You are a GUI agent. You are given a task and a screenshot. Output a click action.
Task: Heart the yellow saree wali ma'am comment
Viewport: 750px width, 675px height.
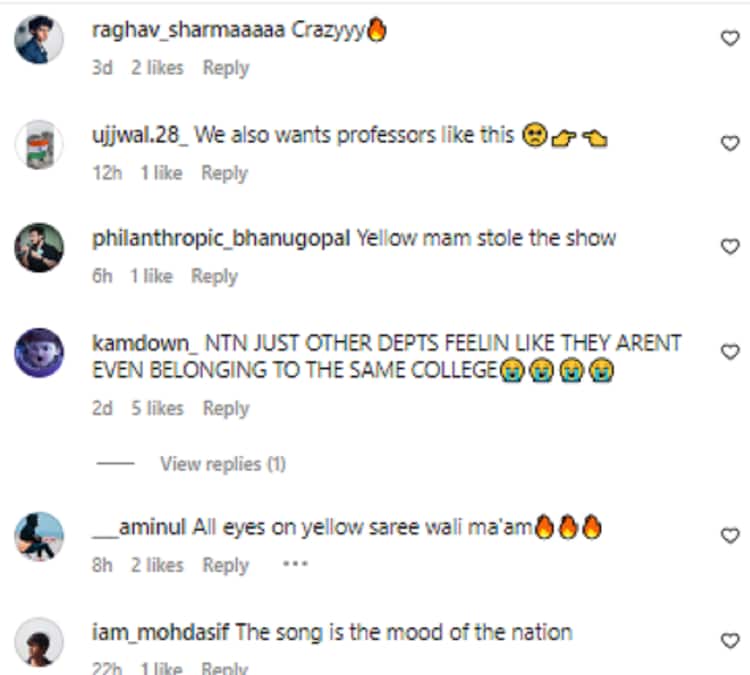[x=730, y=535]
